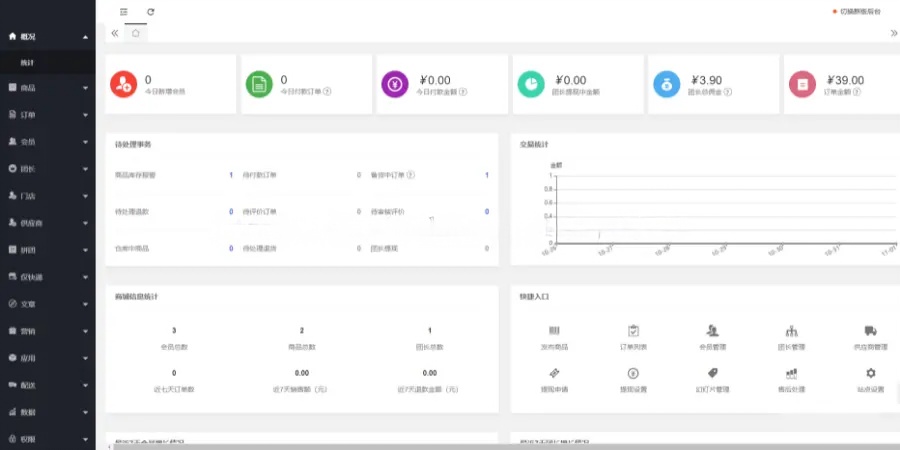Viewport: 900px width, 450px height.
Task: Switch to the home tab
Action: click(x=136, y=33)
